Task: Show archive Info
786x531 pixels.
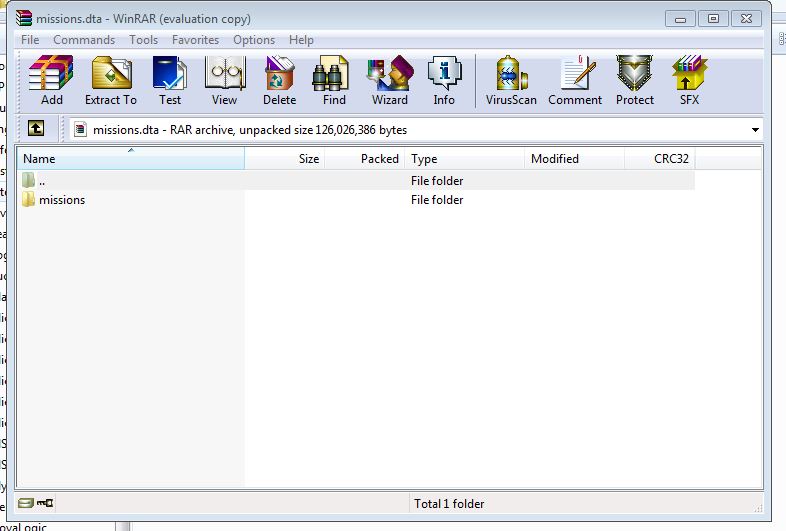Action: tap(444, 80)
